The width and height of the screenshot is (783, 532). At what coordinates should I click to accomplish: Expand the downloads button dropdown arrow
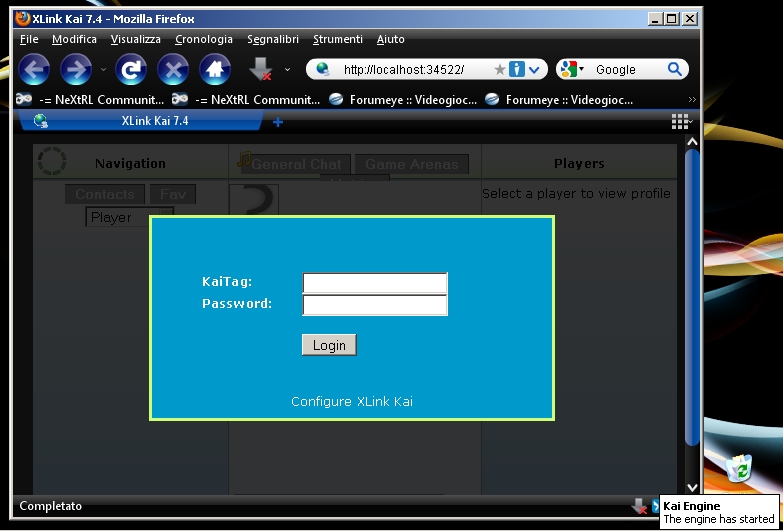(287, 69)
